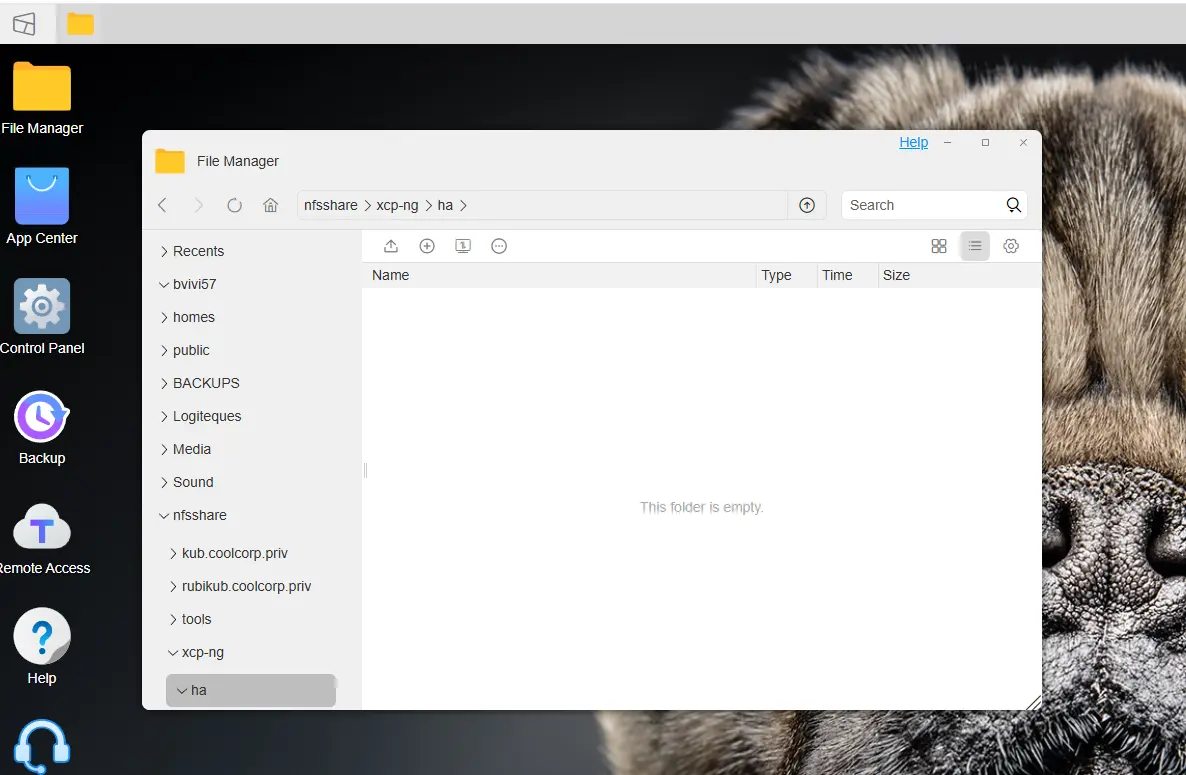Open the Help link in title bar

(913, 143)
